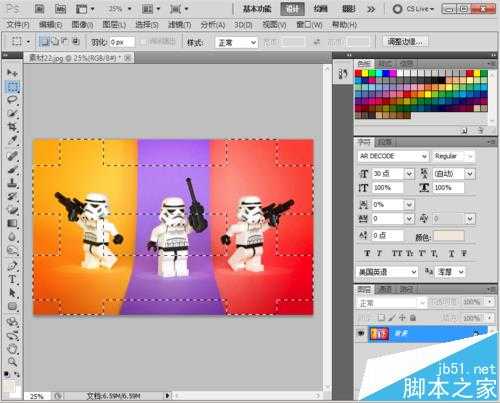Viewport: 500px width, 403px height.
Task: Select the Pen tool
Action: pyautogui.click(x=12, y=266)
